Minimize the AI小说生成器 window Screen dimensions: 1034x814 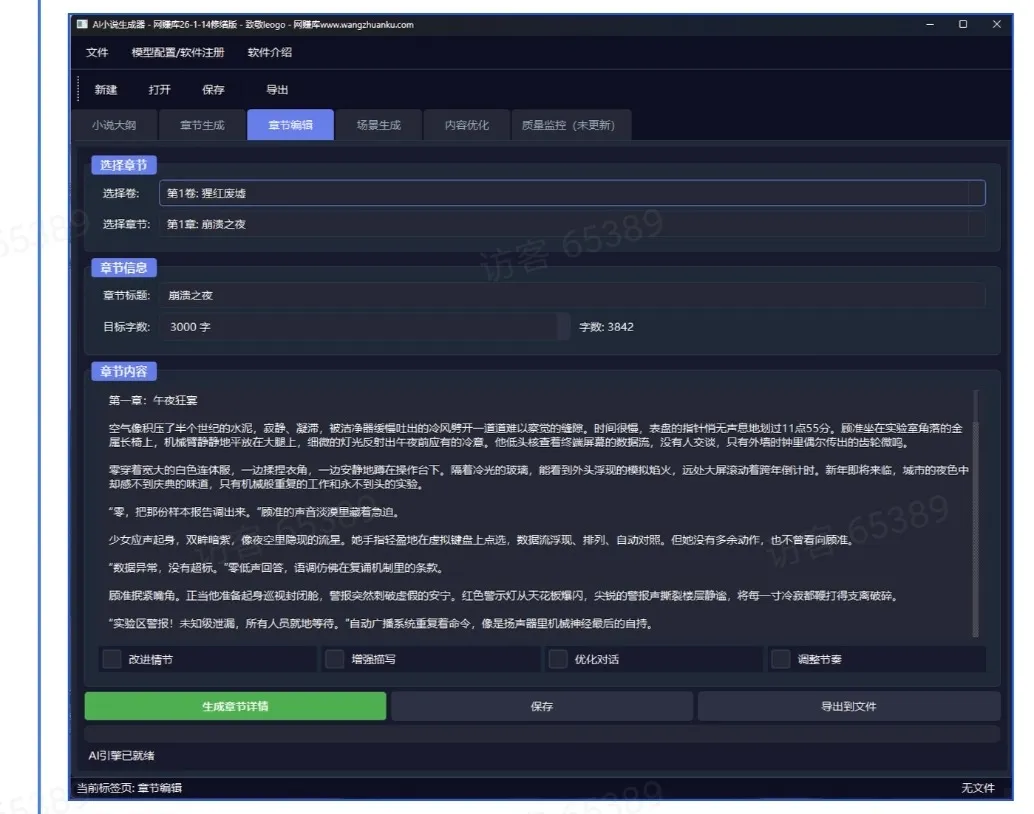coord(930,24)
